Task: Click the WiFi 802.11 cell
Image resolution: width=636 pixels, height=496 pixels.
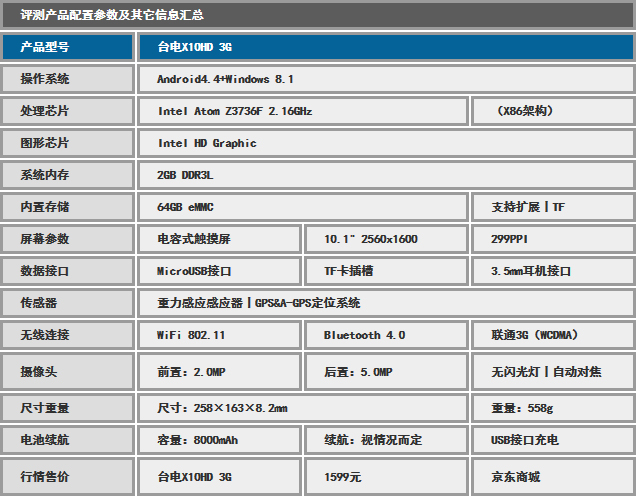Action: [219, 335]
